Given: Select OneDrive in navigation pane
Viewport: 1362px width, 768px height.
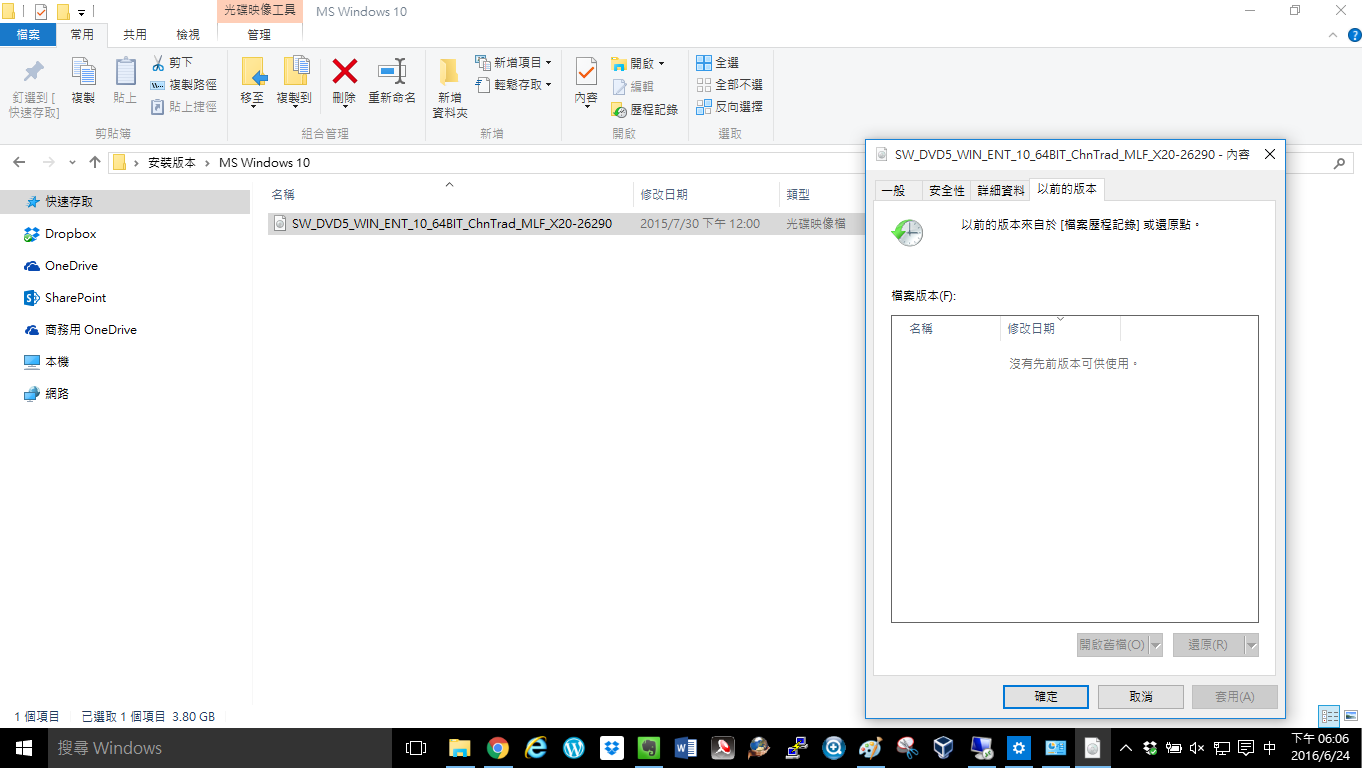Looking at the screenshot, I should (71, 265).
